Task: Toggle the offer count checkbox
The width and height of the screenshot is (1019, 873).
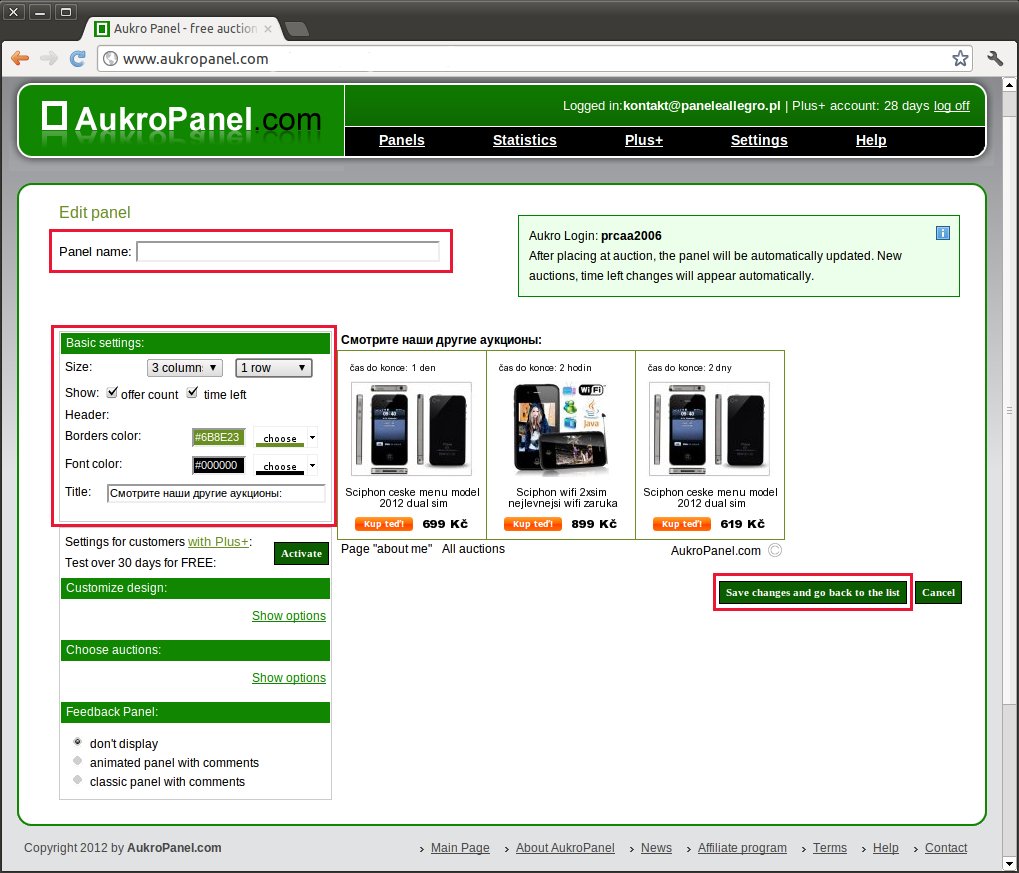Action: (112, 392)
